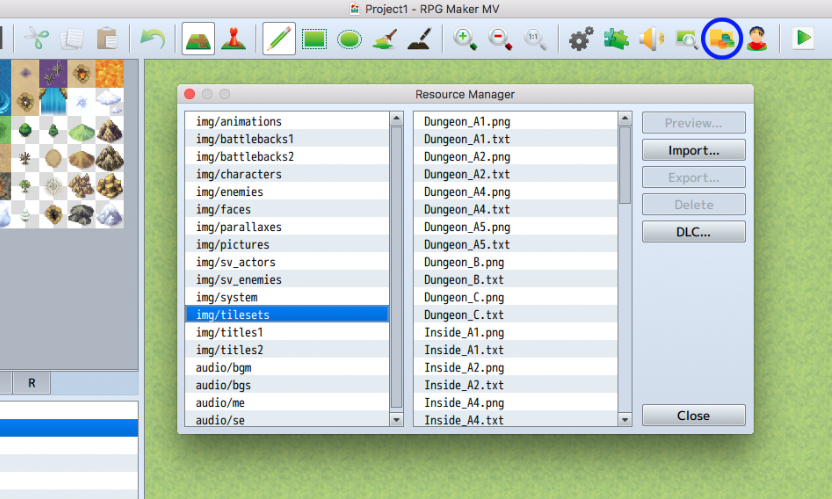The width and height of the screenshot is (832, 499).
Task: Select img/parallaxes folder
Action: (x=287, y=227)
